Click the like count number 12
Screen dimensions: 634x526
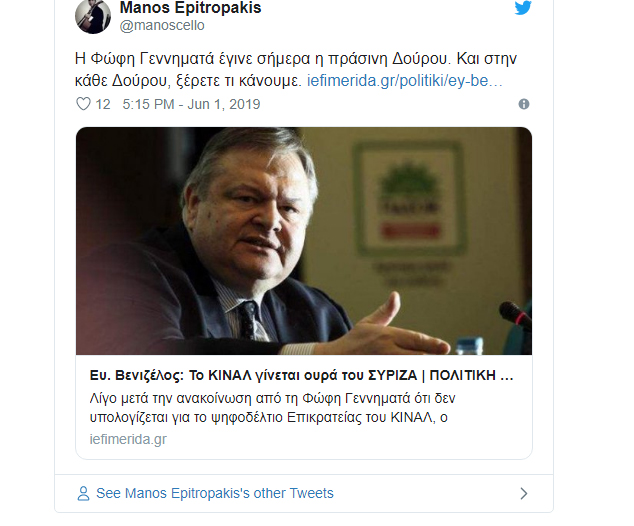(103, 104)
